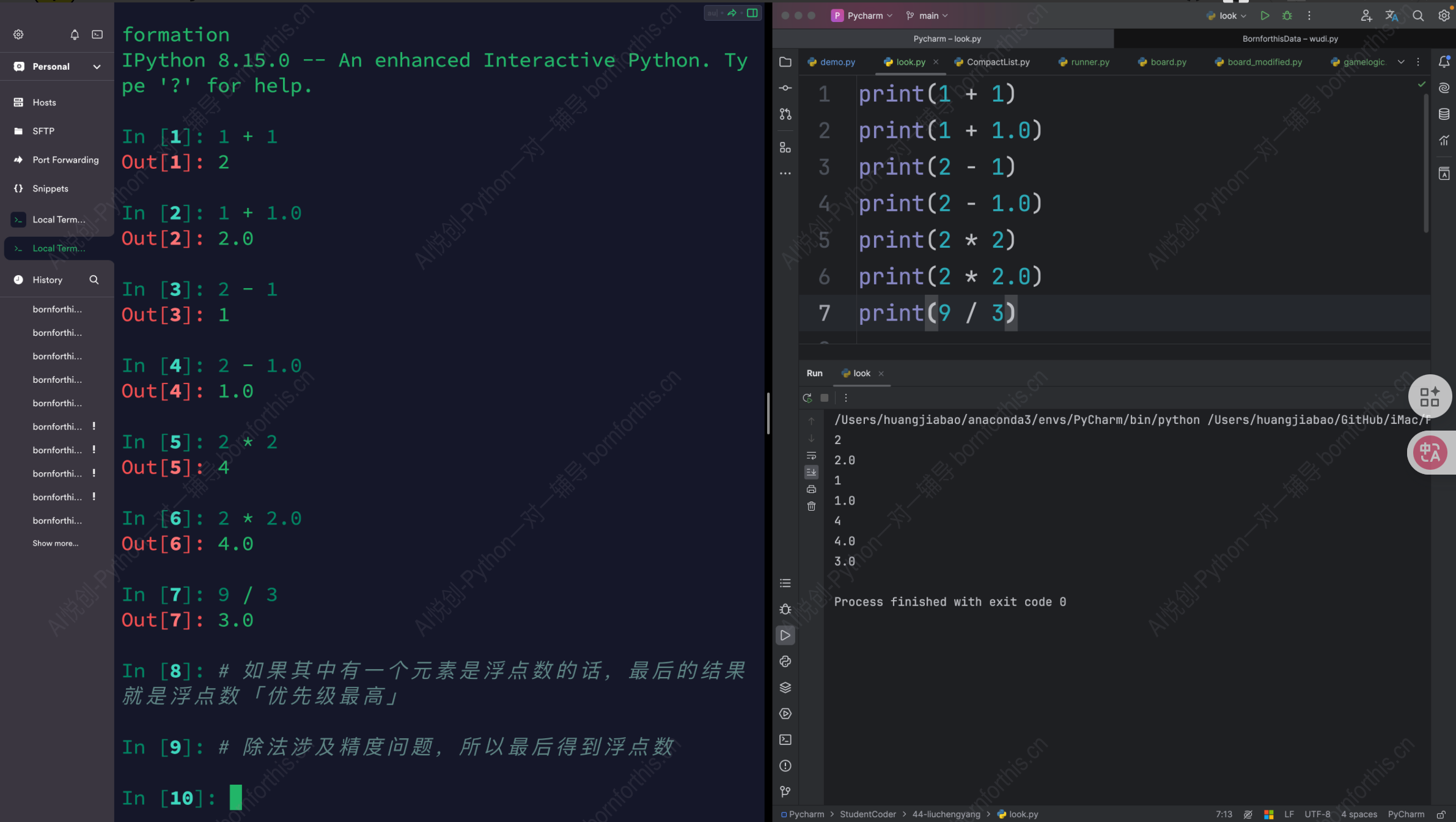The width and height of the screenshot is (1456, 822).
Task: Open new terminal icon in Termius sidebar
Action: point(97,34)
